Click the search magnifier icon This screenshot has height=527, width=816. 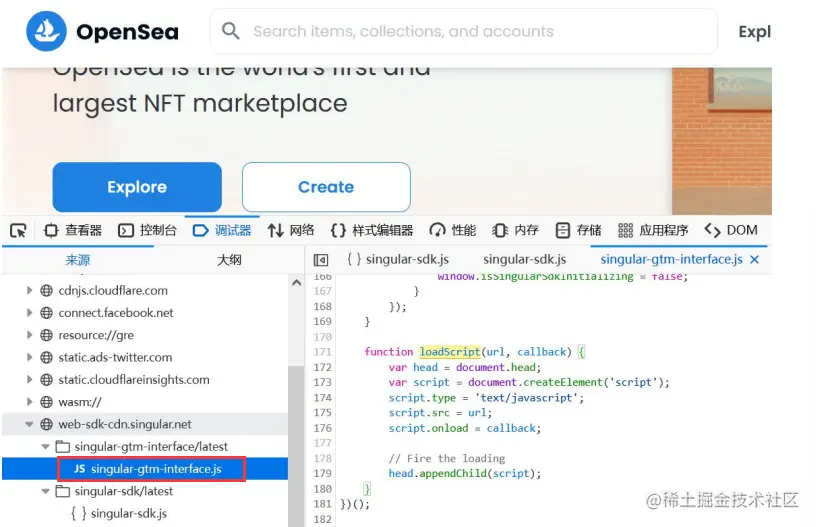tap(231, 31)
